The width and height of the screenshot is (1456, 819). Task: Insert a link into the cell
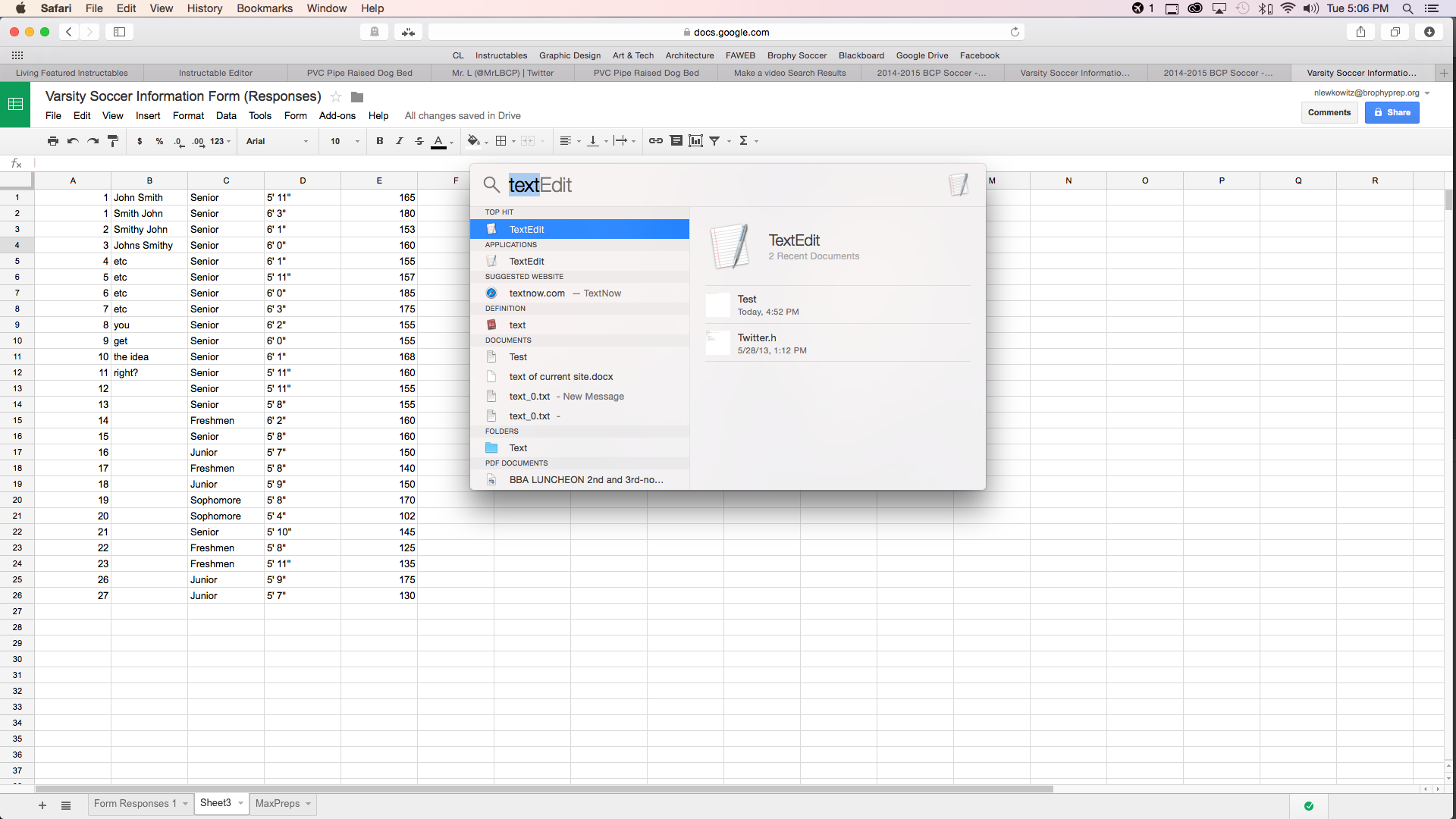[655, 141]
